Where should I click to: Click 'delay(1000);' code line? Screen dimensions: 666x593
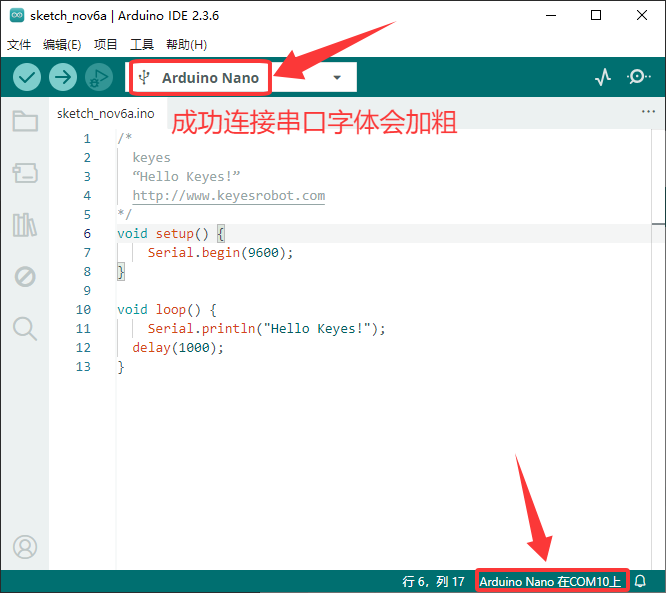tap(178, 348)
